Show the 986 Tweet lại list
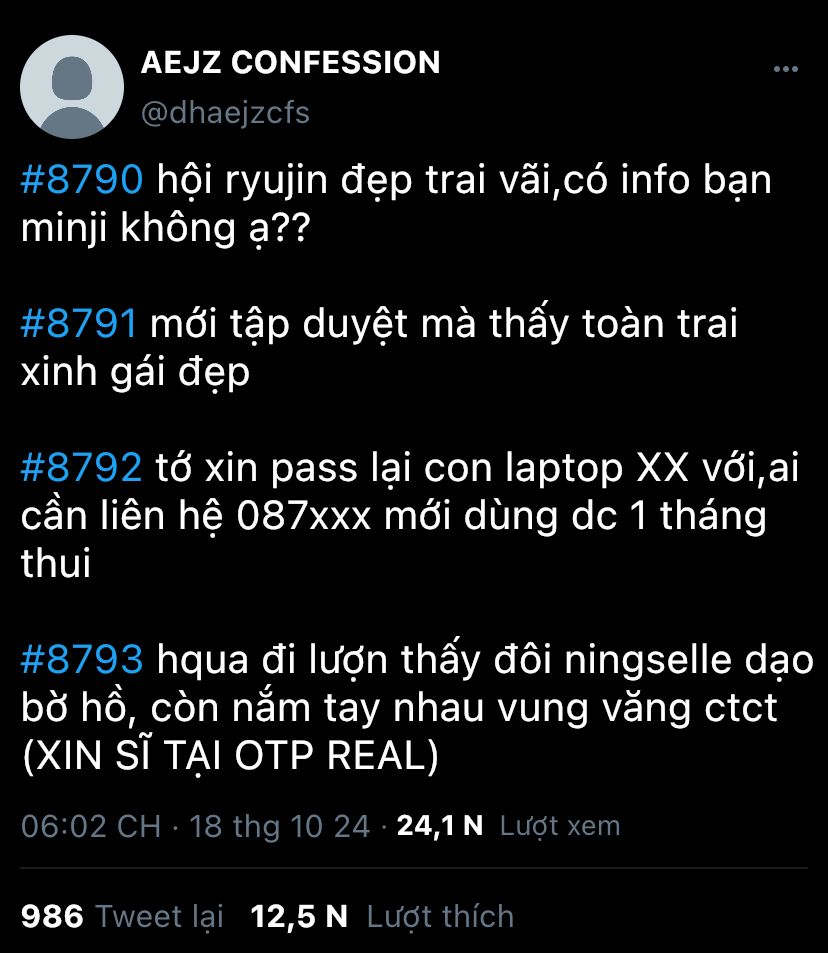Viewport: 828px width, 953px height. tap(122, 917)
